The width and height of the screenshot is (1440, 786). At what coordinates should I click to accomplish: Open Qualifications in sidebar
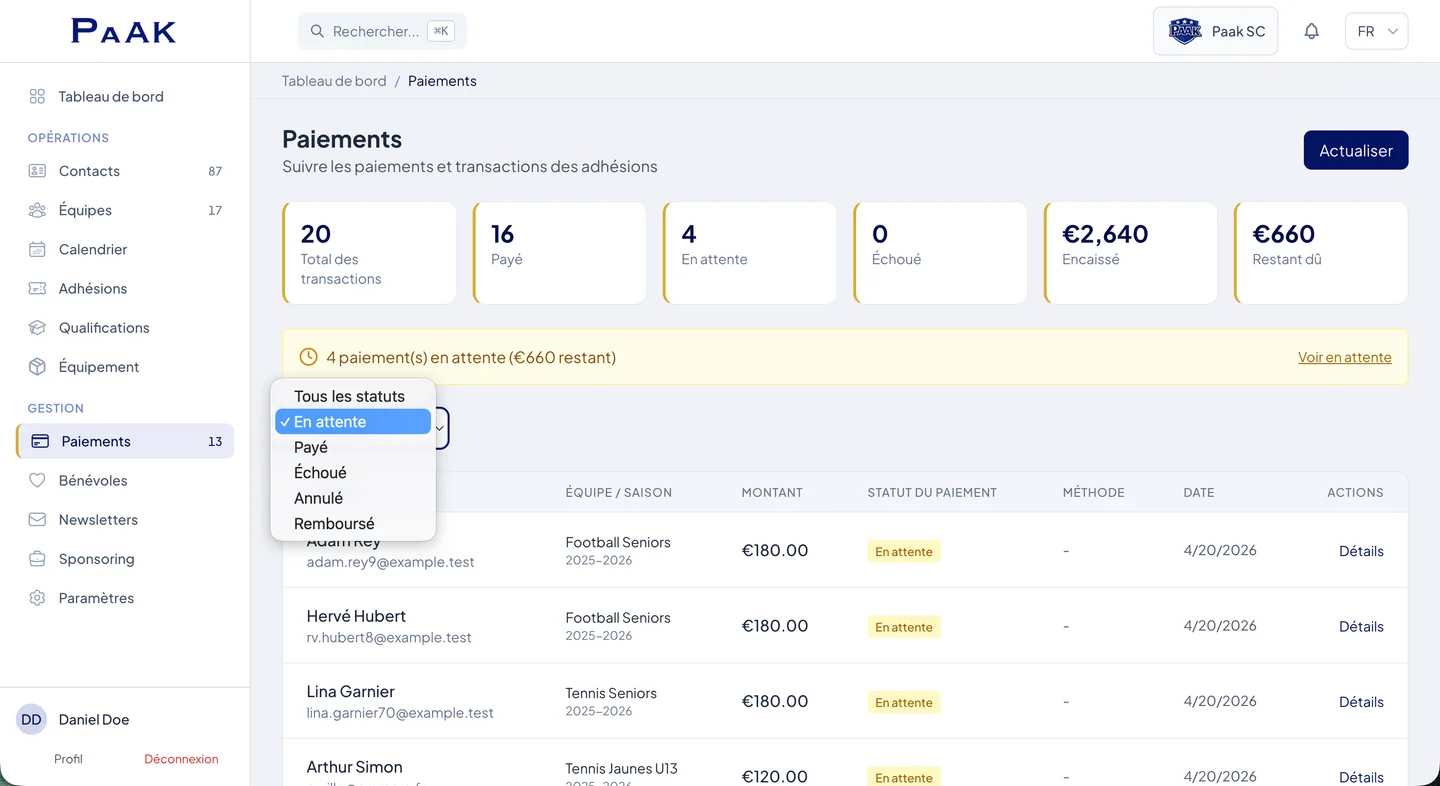coord(125,328)
